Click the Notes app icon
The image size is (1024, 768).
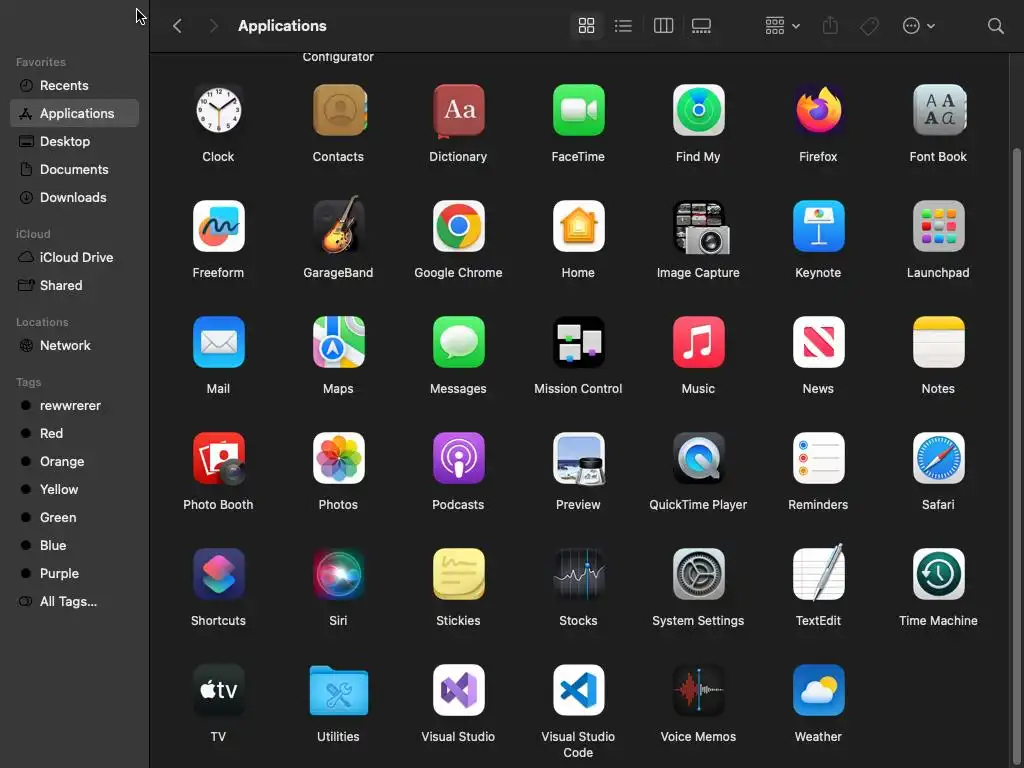coord(938,342)
